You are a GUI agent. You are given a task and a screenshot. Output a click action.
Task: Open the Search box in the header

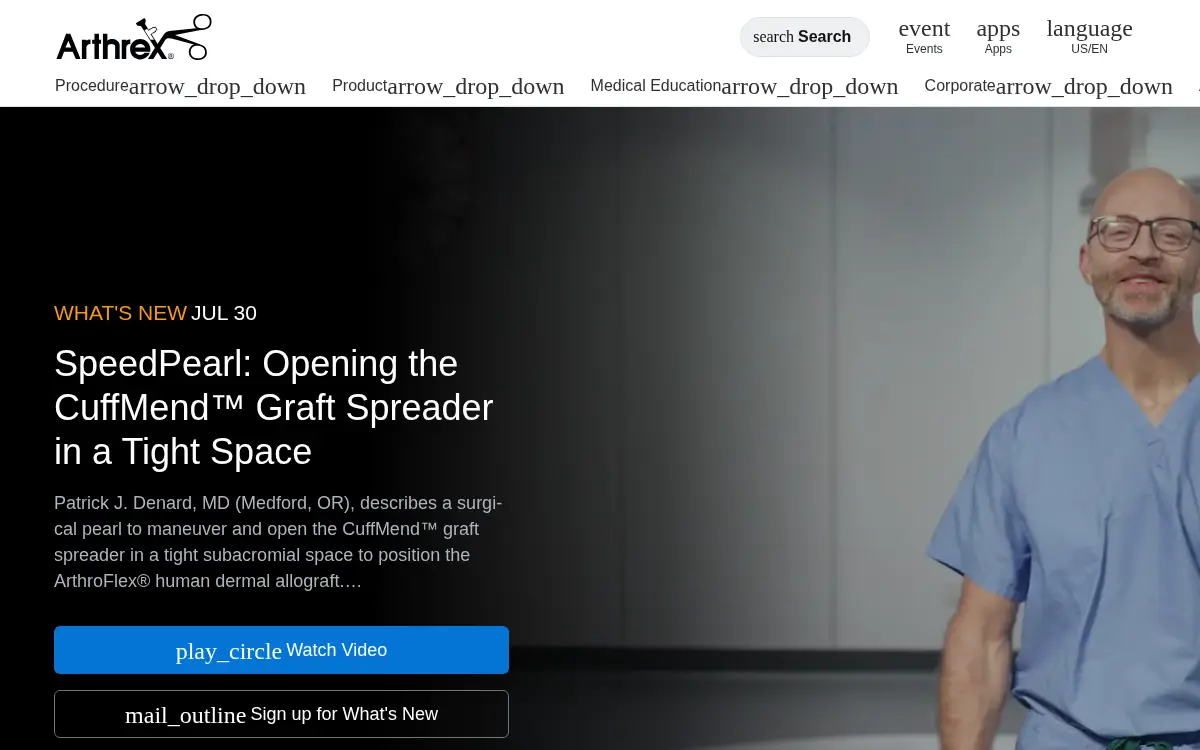(x=804, y=37)
